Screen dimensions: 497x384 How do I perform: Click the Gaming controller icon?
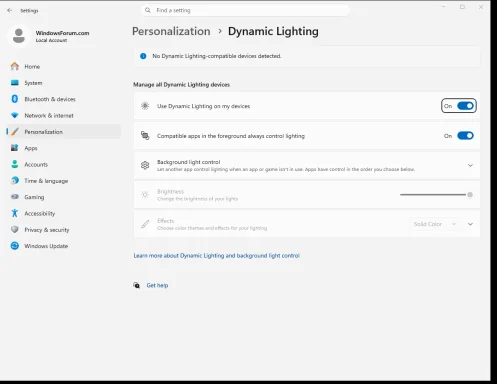pos(15,197)
